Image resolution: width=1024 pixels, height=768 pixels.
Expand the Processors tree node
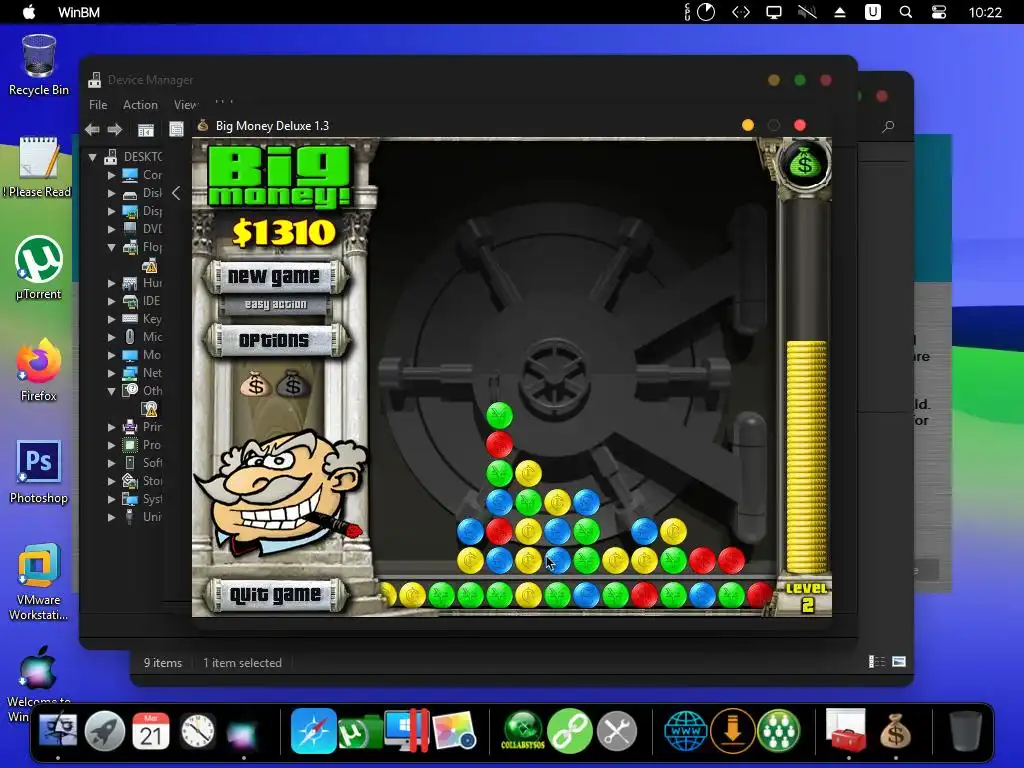pos(111,445)
